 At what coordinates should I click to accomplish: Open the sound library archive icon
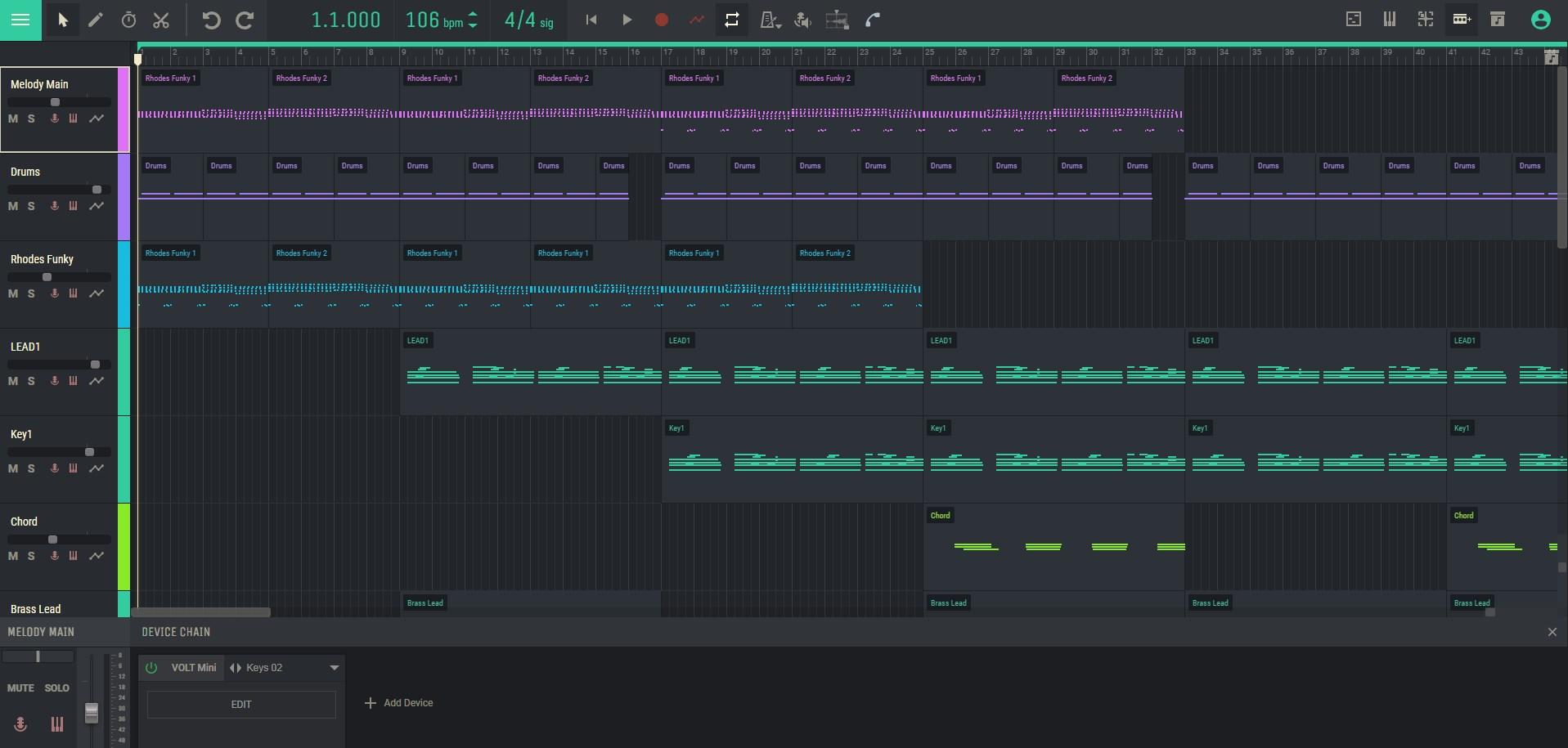click(x=1497, y=20)
